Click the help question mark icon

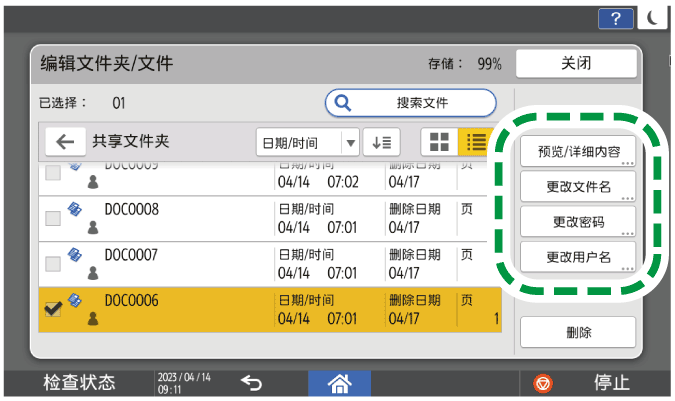[613, 17]
